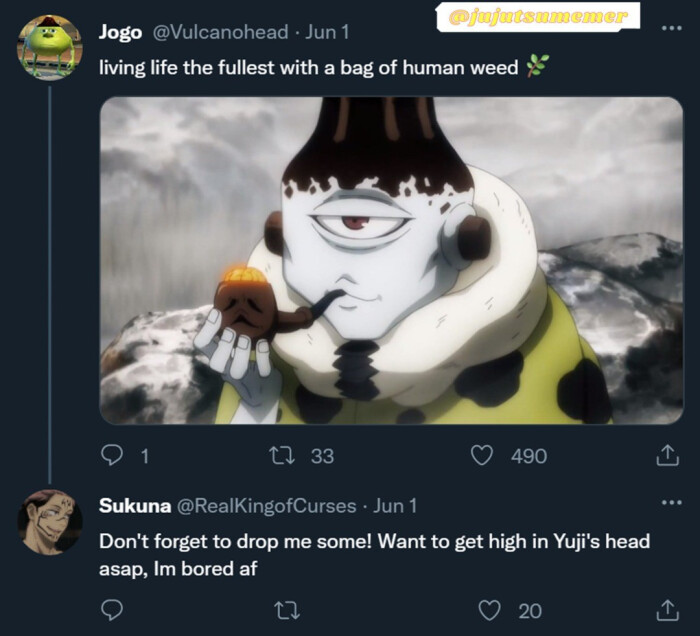Viewport: 700px width, 636px height.
Task: Click the Sukuna display name
Action: point(133,506)
